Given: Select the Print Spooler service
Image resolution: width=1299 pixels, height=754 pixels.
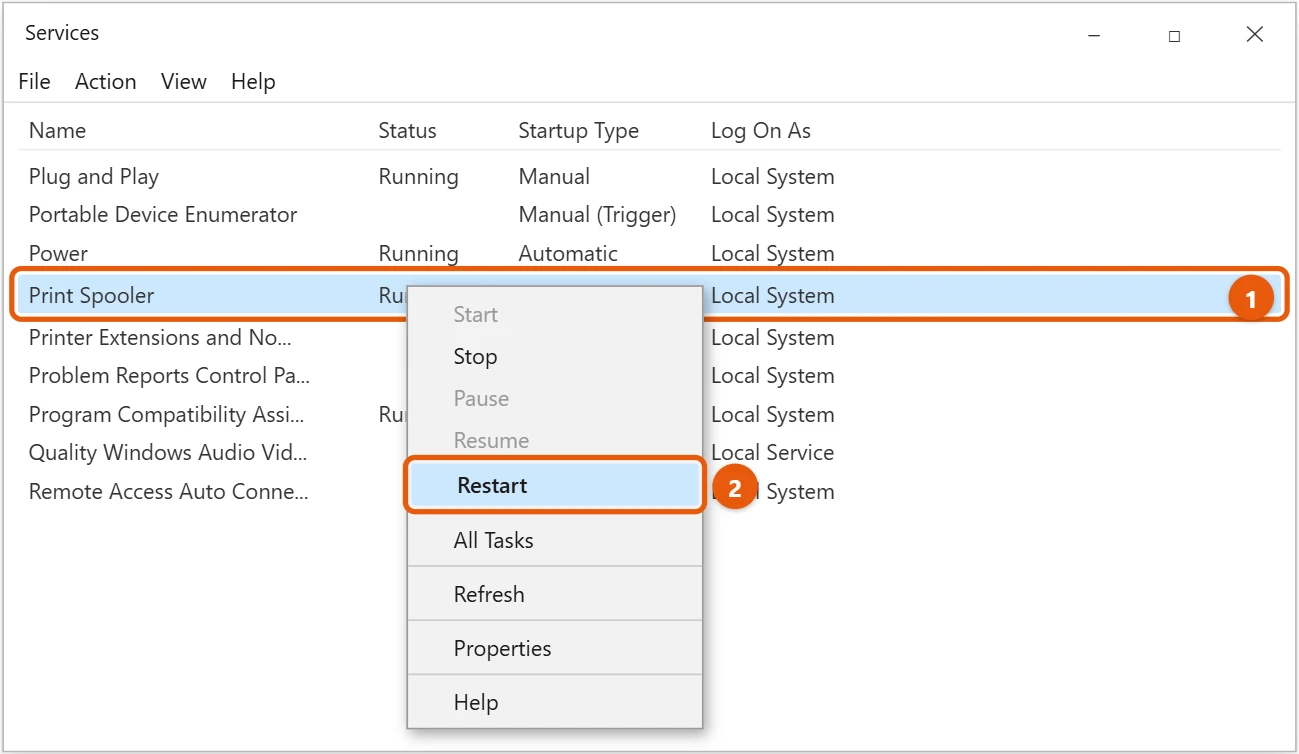Looking at the screenshot, I should (649, 296).
